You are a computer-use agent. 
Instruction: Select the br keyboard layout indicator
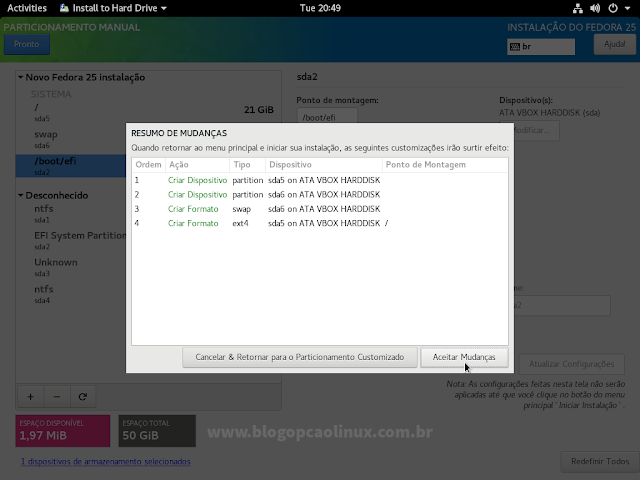coord(541,47)
